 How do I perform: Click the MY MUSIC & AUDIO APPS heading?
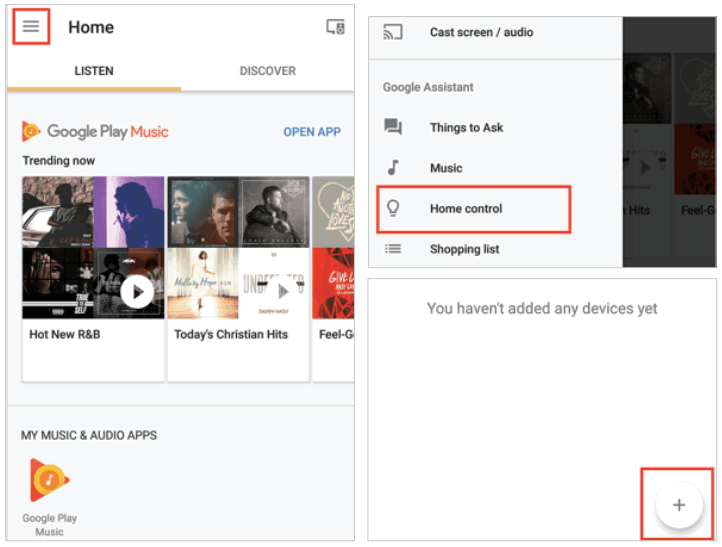click(89, 435)
